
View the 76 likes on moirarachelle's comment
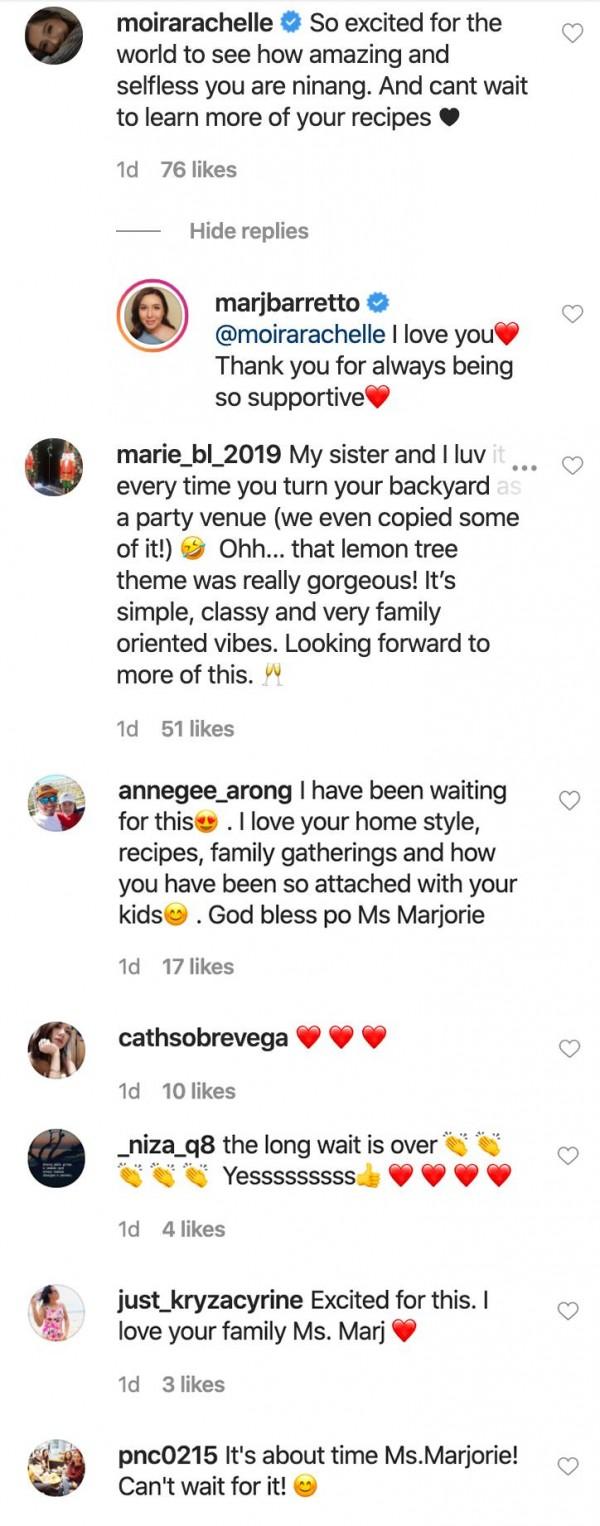(x=198, y=170)
